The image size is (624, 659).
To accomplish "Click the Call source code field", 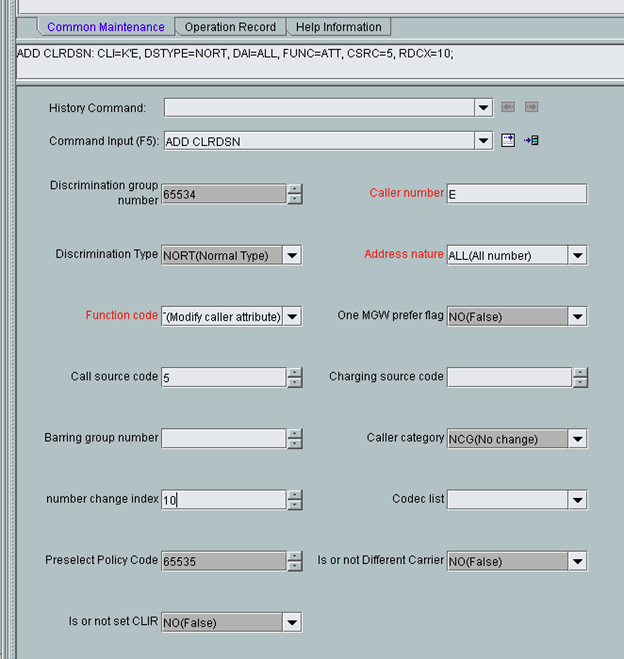I will tap(224, 377).
